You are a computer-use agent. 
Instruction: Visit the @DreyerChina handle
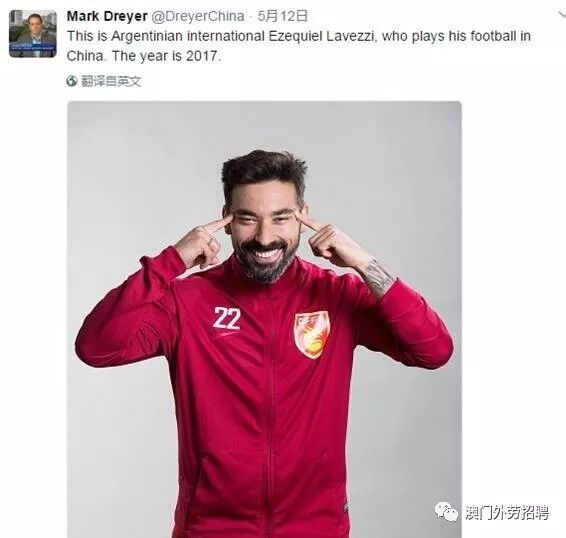(x=197, y=16)
